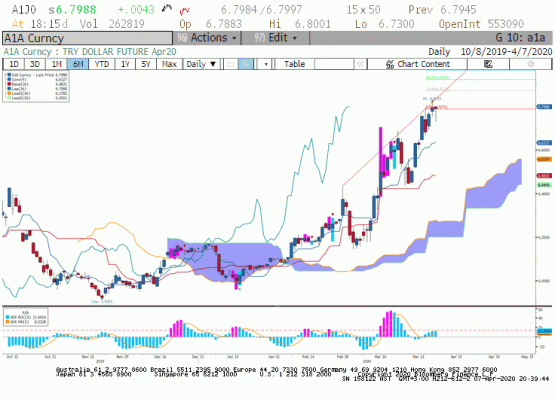Select the highlighted candle chart type icon

(246, 64)
